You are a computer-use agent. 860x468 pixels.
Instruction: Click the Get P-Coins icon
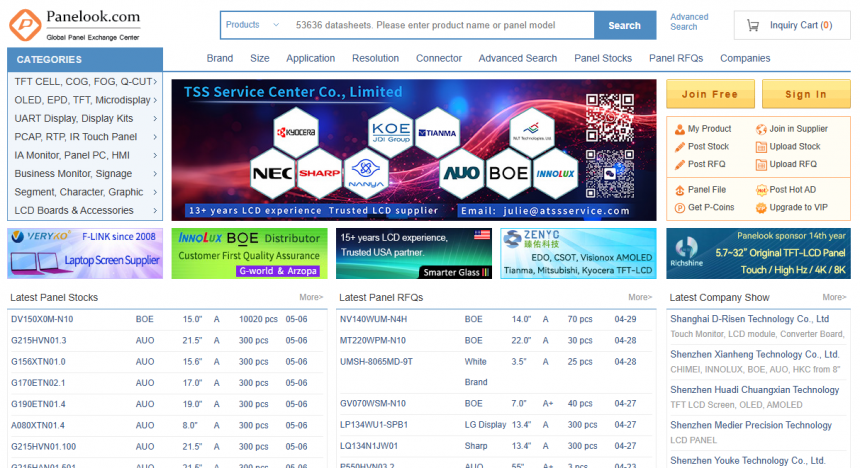[680, 208]
